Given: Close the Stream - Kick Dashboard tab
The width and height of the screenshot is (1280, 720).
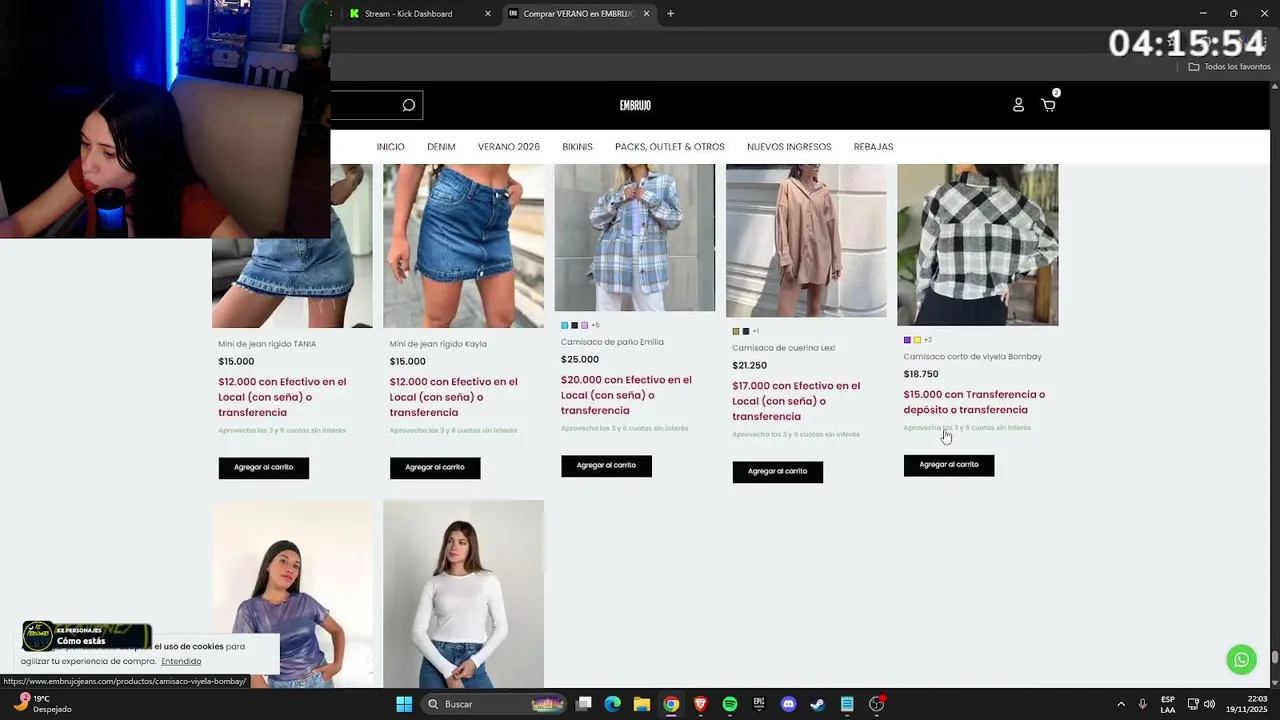Looking at the screenshot, I should (488, 14).
